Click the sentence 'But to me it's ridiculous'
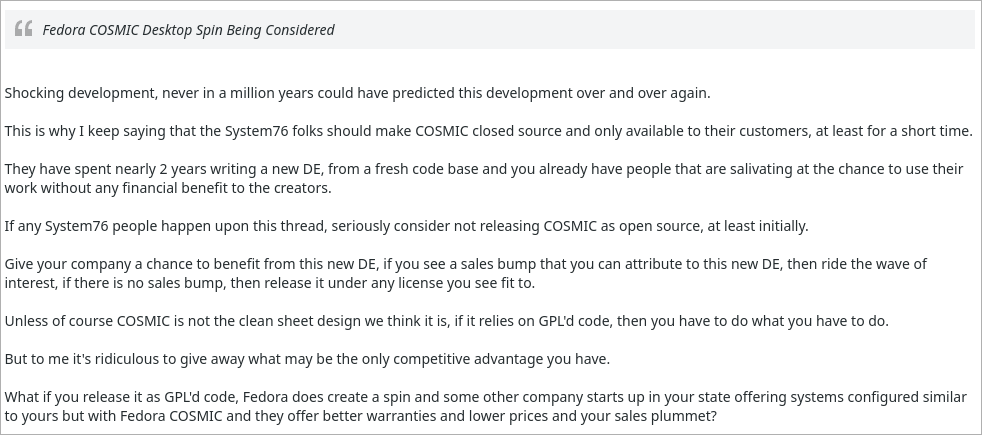 tap(307, 359)
